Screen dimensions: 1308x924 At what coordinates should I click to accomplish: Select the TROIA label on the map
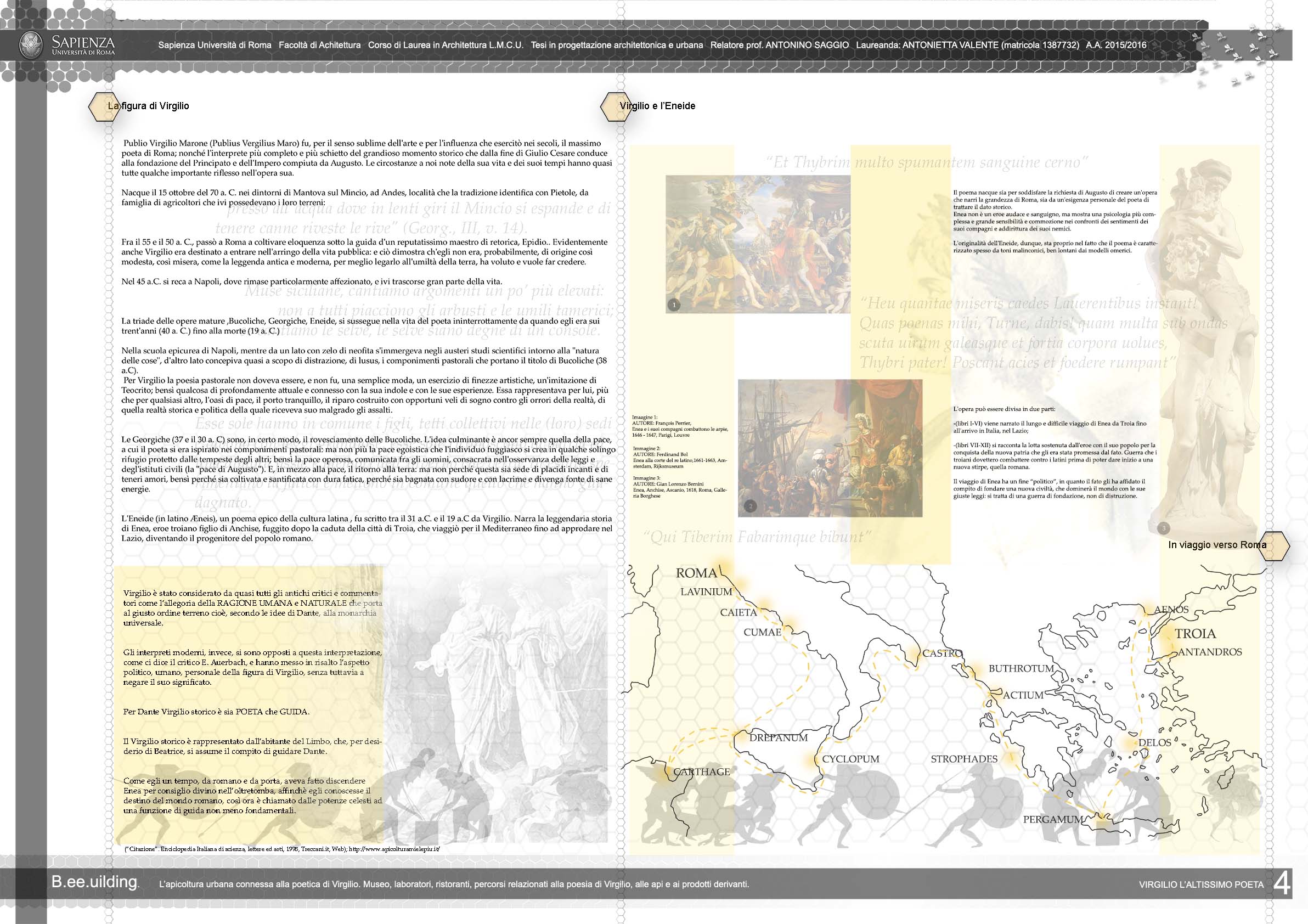point(1194,634)
